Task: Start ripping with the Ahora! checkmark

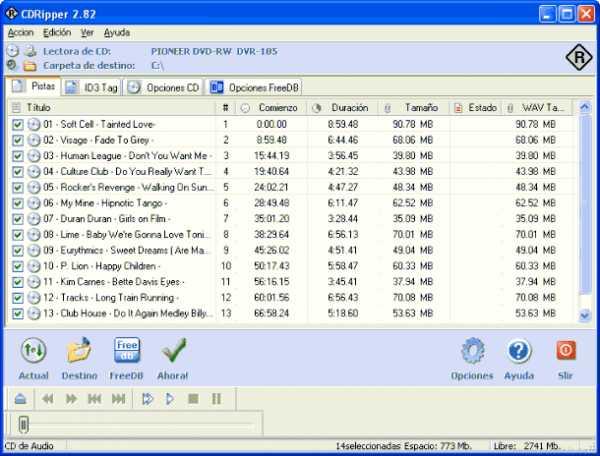Action: click(173, 350)
